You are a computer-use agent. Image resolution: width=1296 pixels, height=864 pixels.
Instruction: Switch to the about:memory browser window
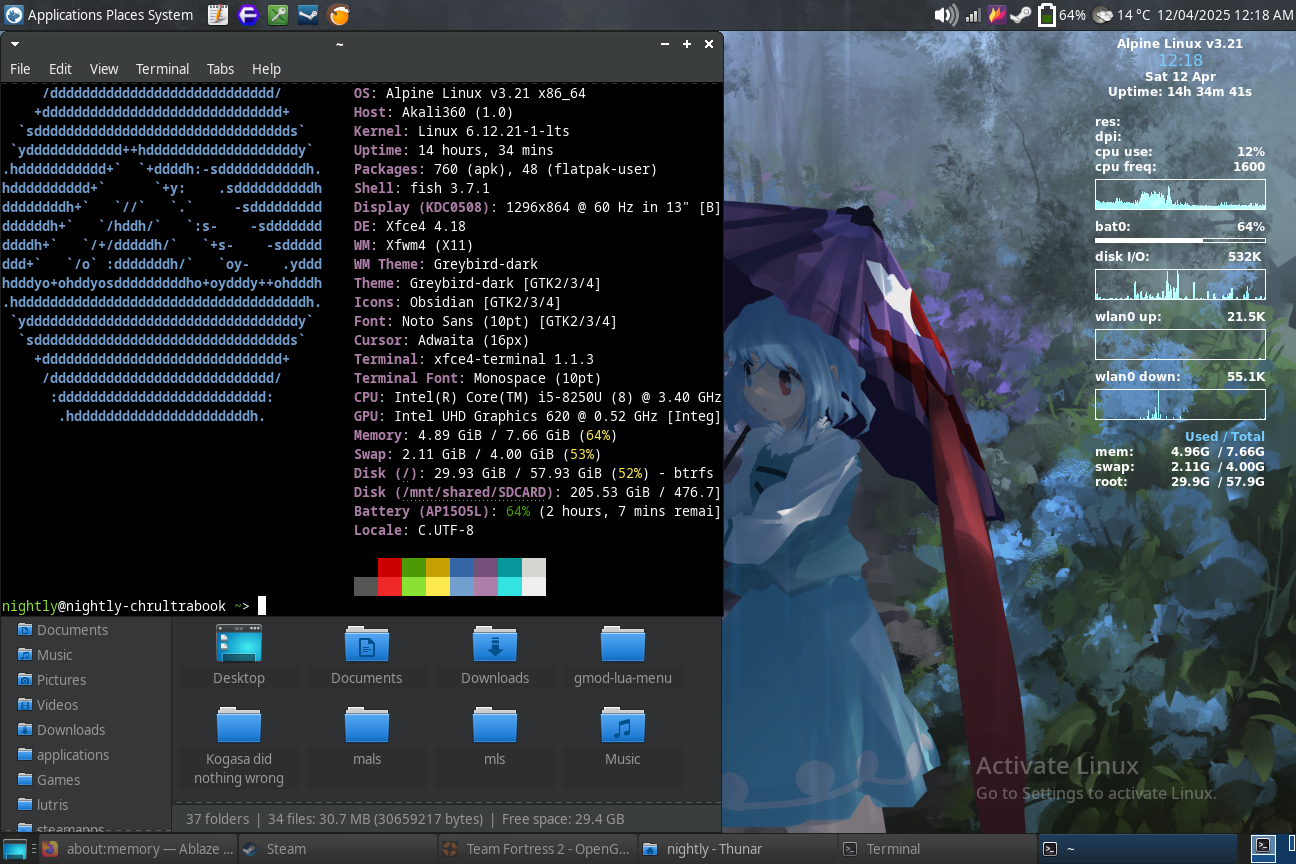coord(138,849)
